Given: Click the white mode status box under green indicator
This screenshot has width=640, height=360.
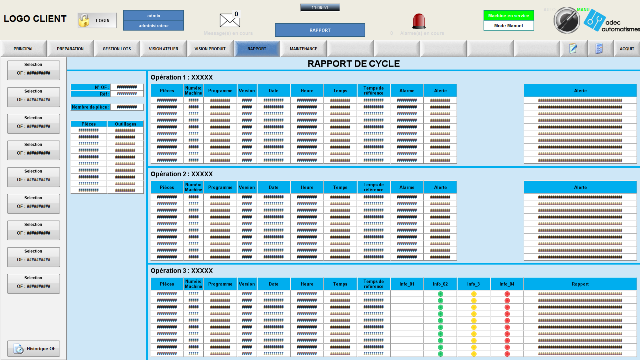Looking at the screenshot, I should (509, 26).
